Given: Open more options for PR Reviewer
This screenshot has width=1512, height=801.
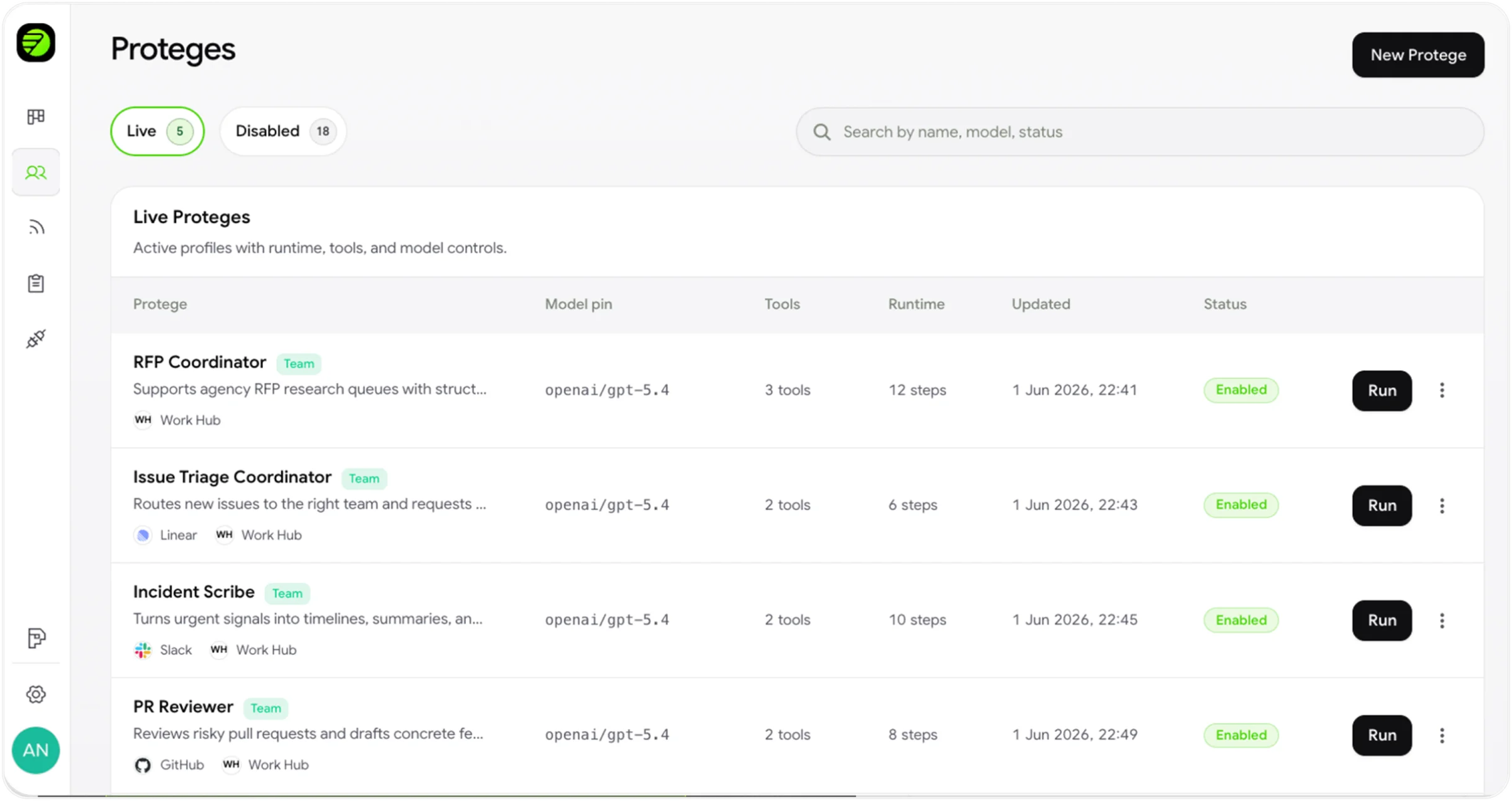Looking at the screenshot, I should pos(1442,735).
